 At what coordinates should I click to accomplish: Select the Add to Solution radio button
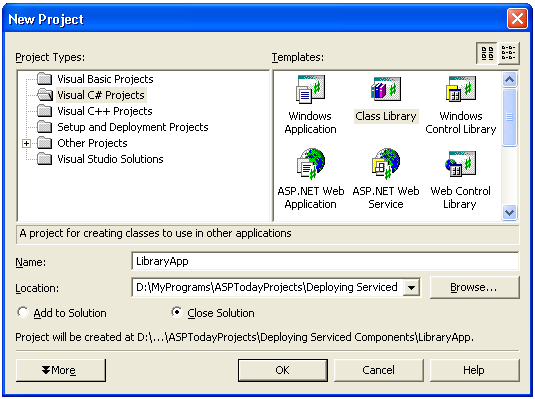click(23, 312)
